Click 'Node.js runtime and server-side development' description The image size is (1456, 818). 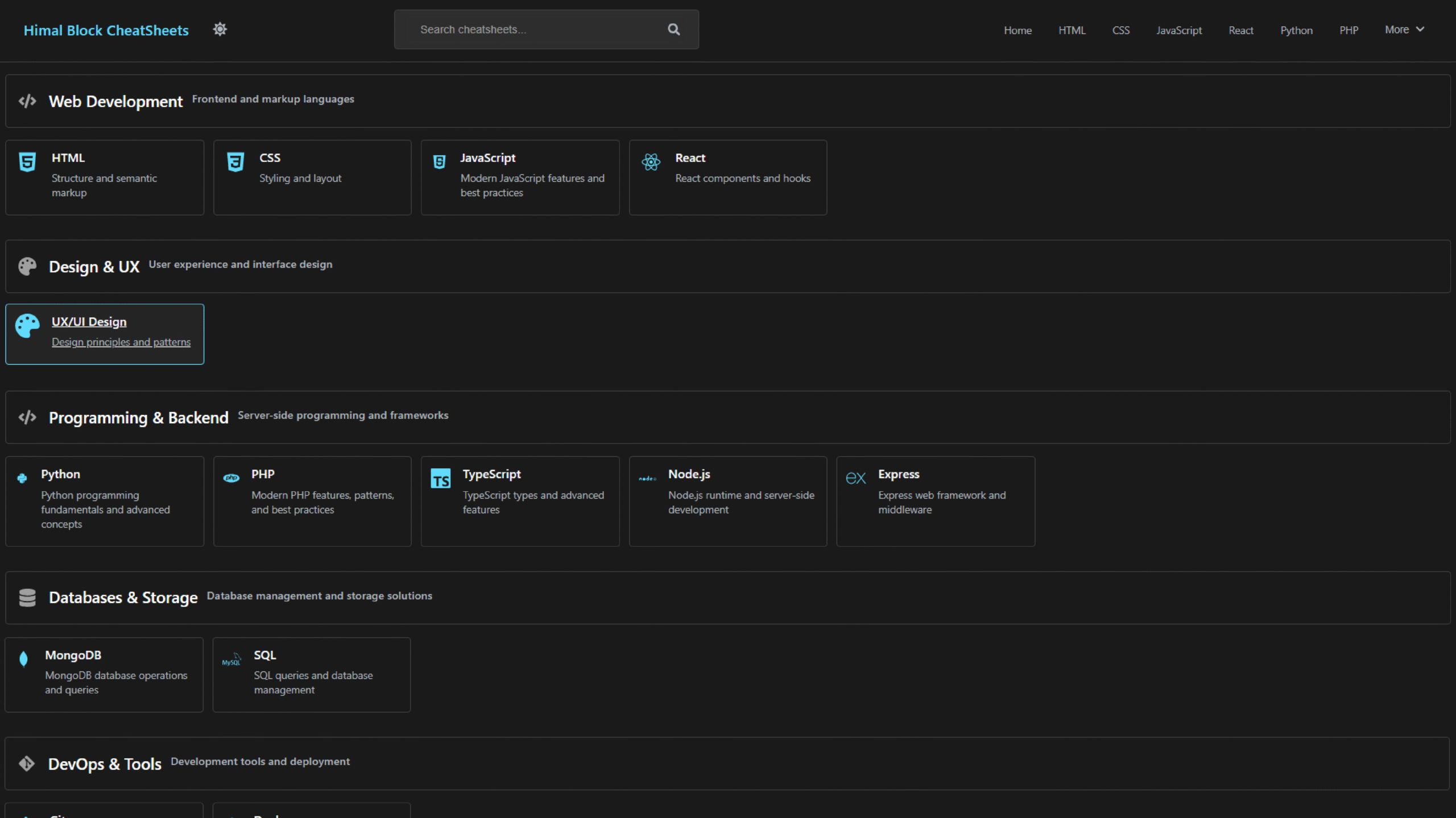(741, 503)
